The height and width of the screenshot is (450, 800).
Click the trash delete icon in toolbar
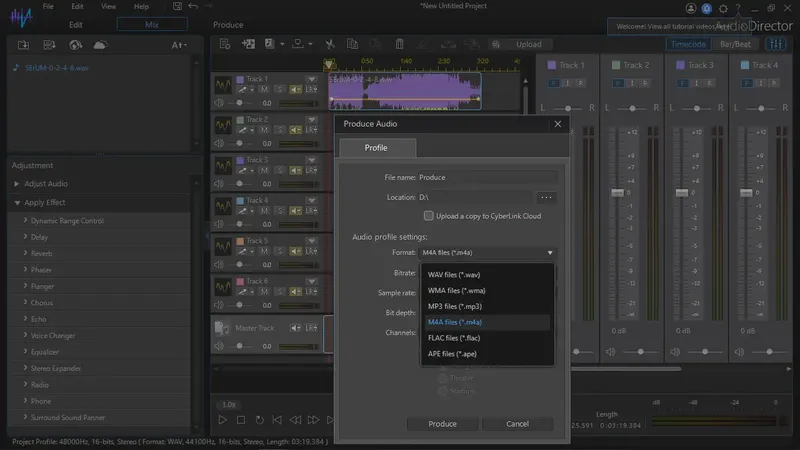[399, 44]
